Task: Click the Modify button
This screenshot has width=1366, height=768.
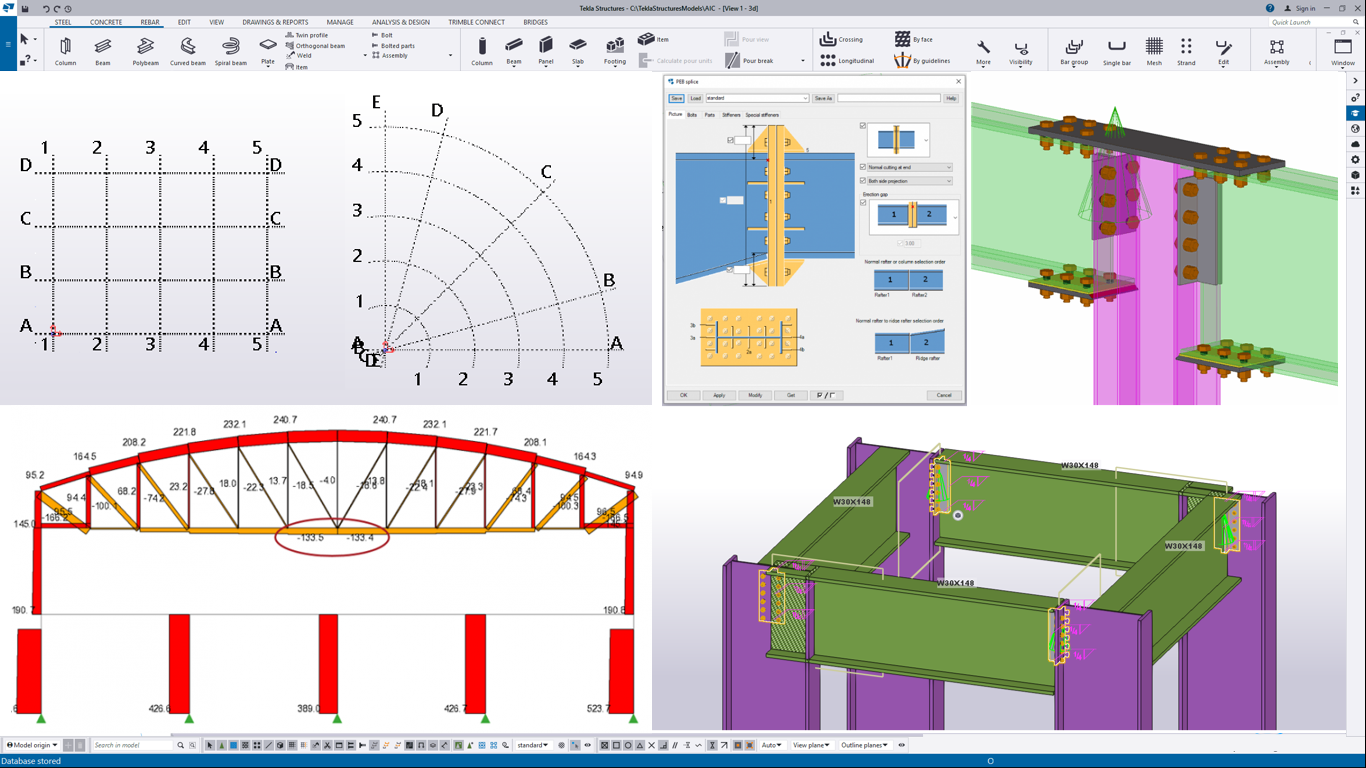Action: point(755,395)
